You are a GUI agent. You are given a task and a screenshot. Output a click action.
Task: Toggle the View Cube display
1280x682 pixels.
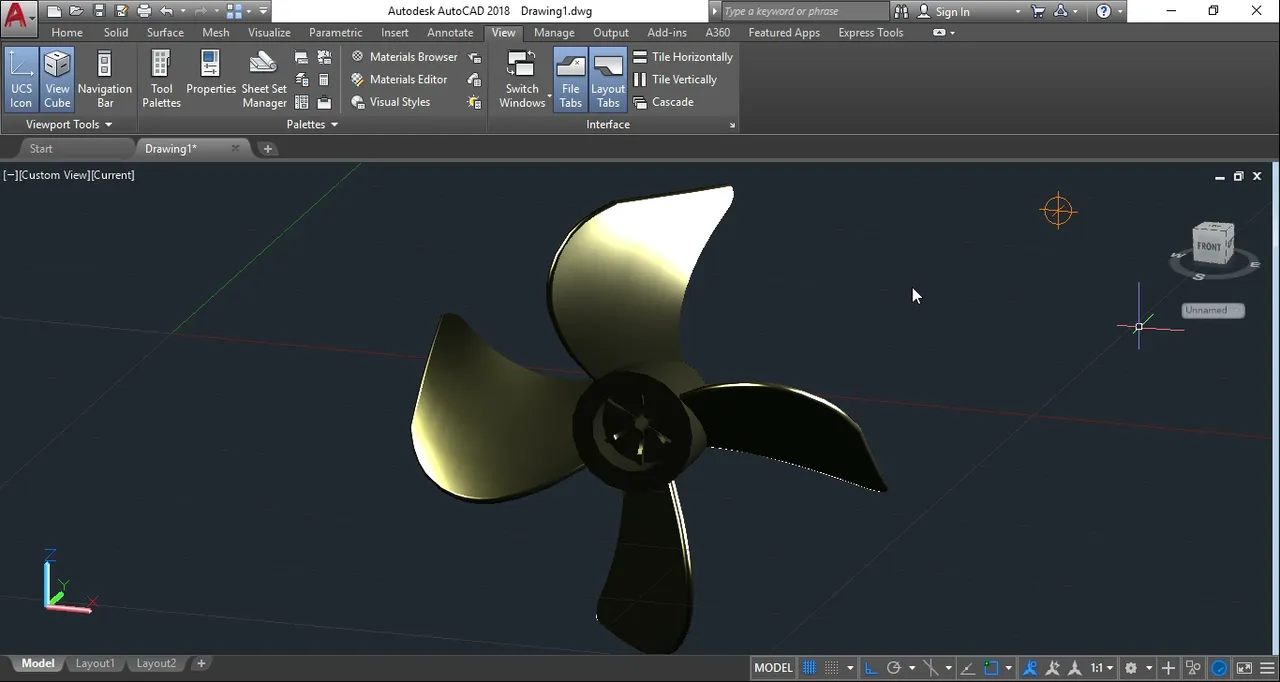[x=57, y=80]
